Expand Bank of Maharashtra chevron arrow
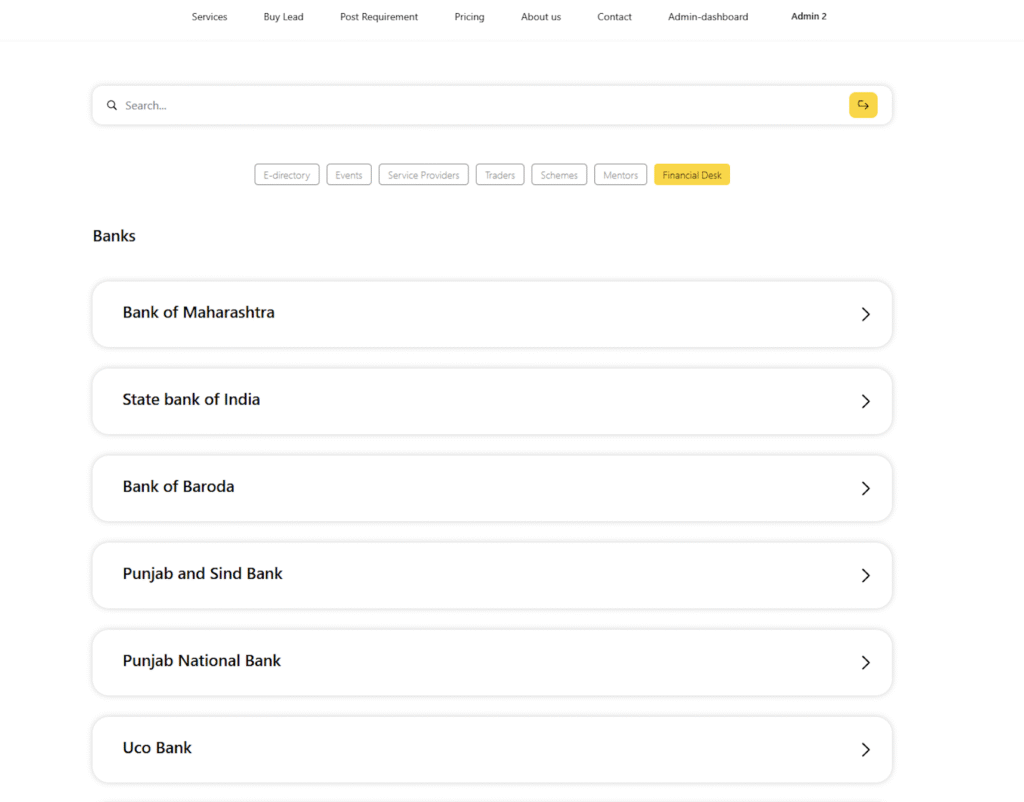 click(865, 314)
